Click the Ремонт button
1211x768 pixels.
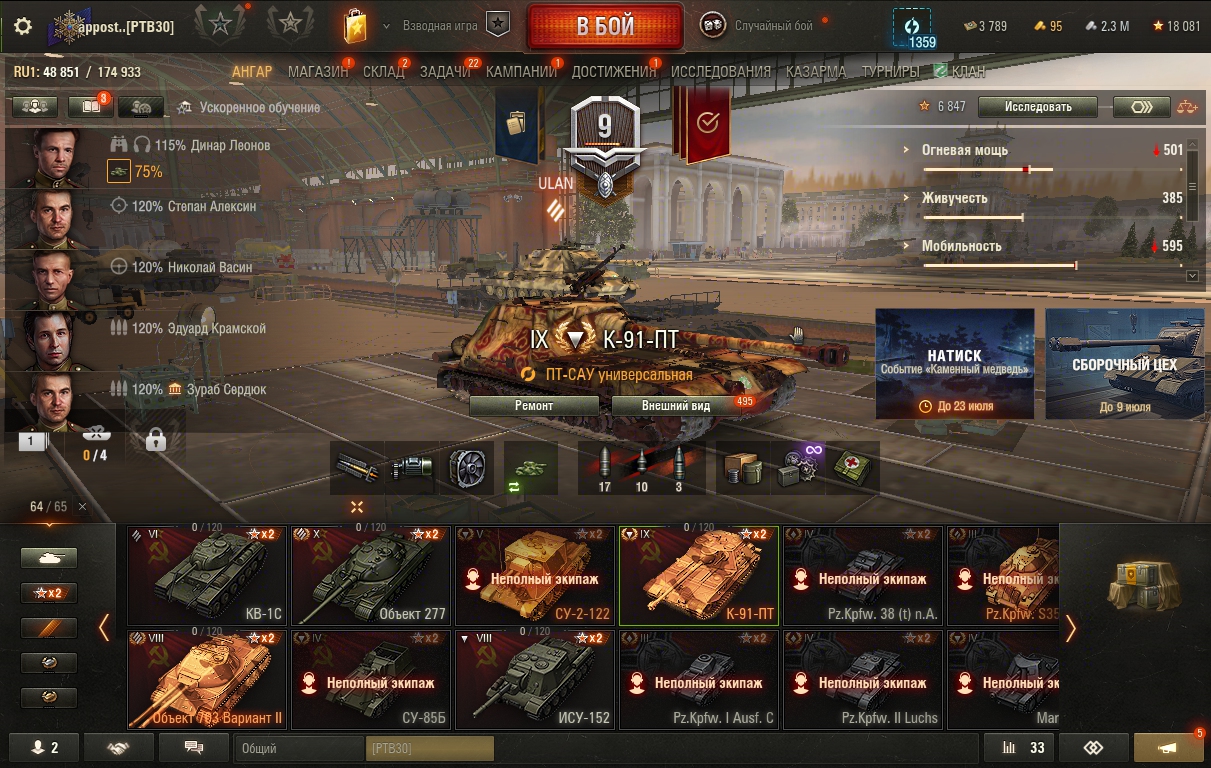coord(534,406)
